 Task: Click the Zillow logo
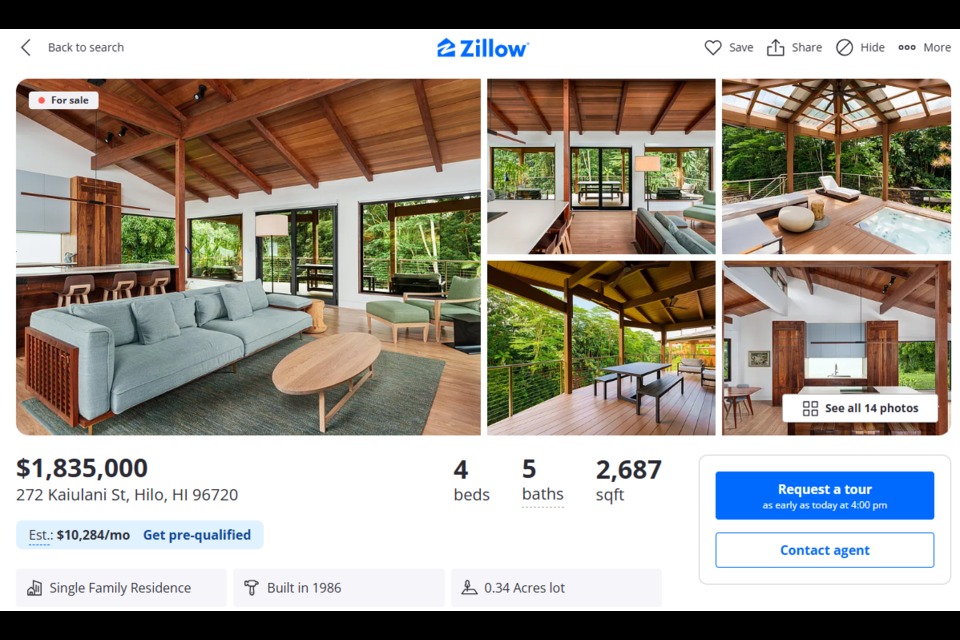482,48
